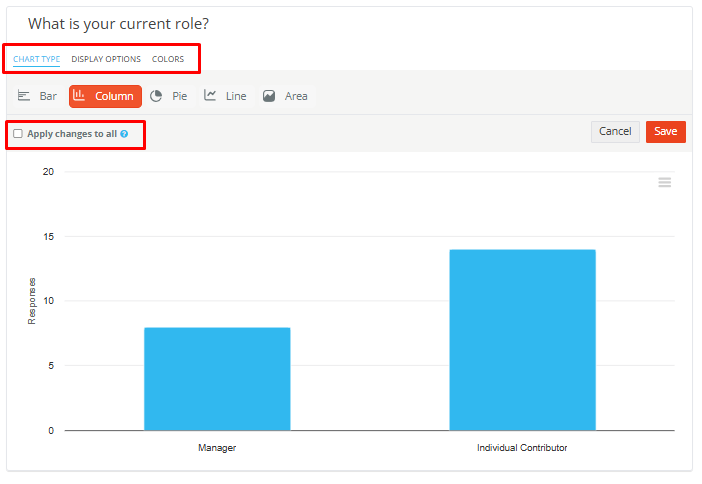Viewport: 702px width, 484px height.
Task: Click the Manager axis label
Action: click(217, 448)
